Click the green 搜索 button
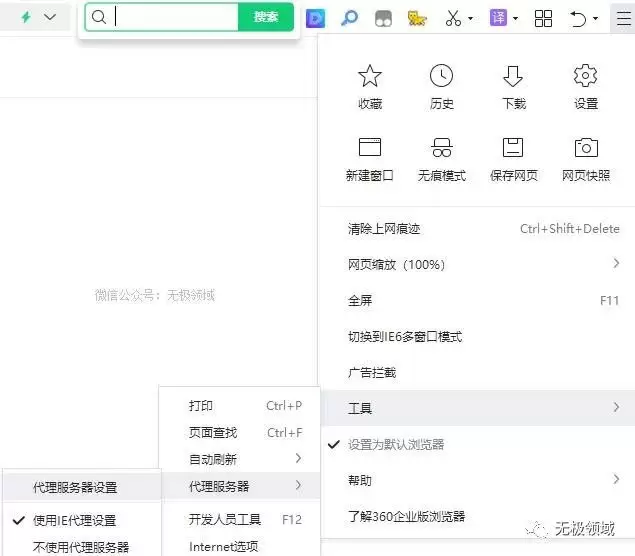The width and height of the screenshot is (635, 556). tap(266, 17)
